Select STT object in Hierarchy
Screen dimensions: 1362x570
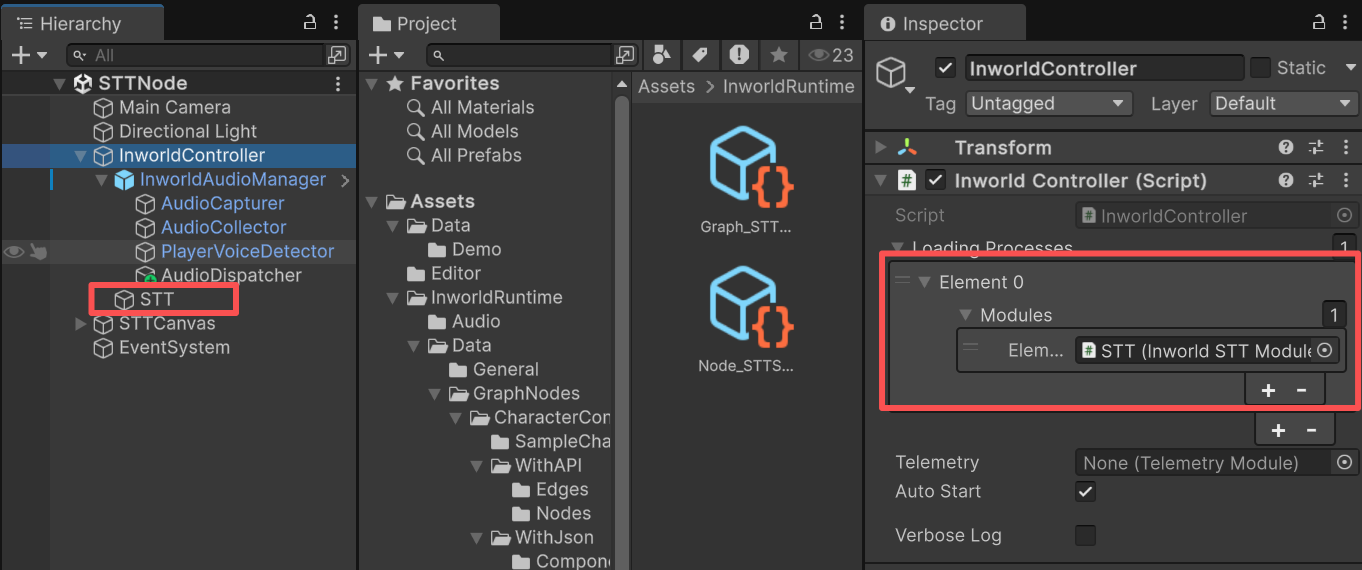point(157,299)
